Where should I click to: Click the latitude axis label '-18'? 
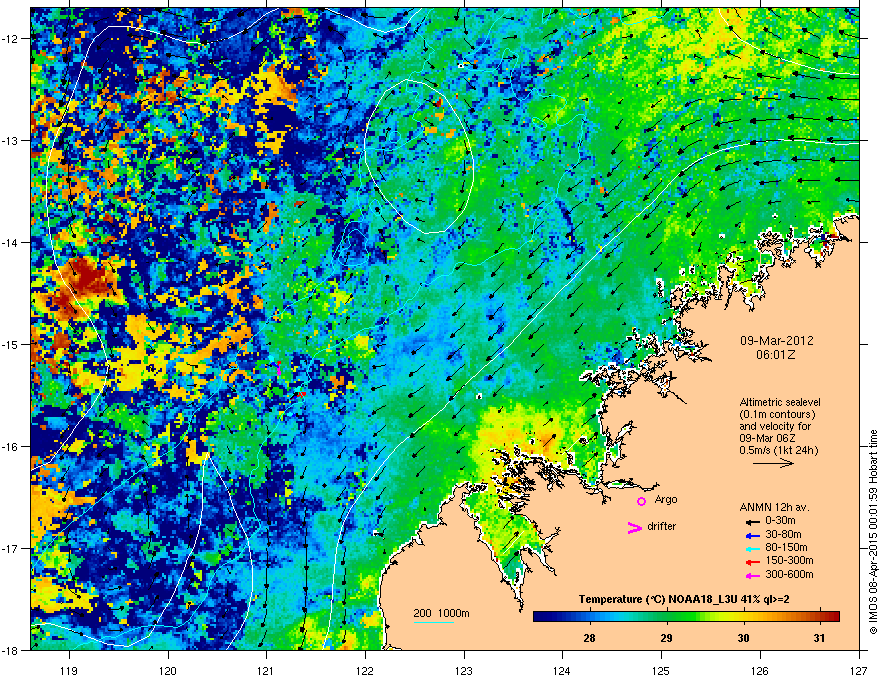(x=11, y=650)
